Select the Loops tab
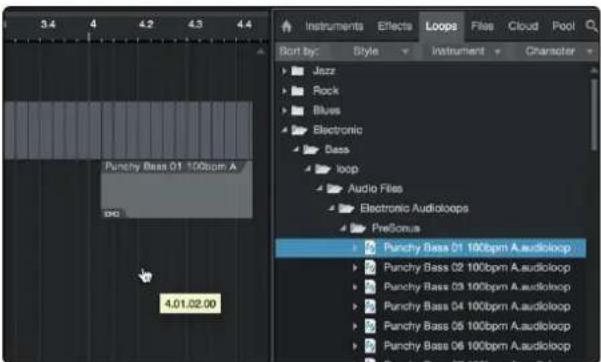 (x=441, y=26)
